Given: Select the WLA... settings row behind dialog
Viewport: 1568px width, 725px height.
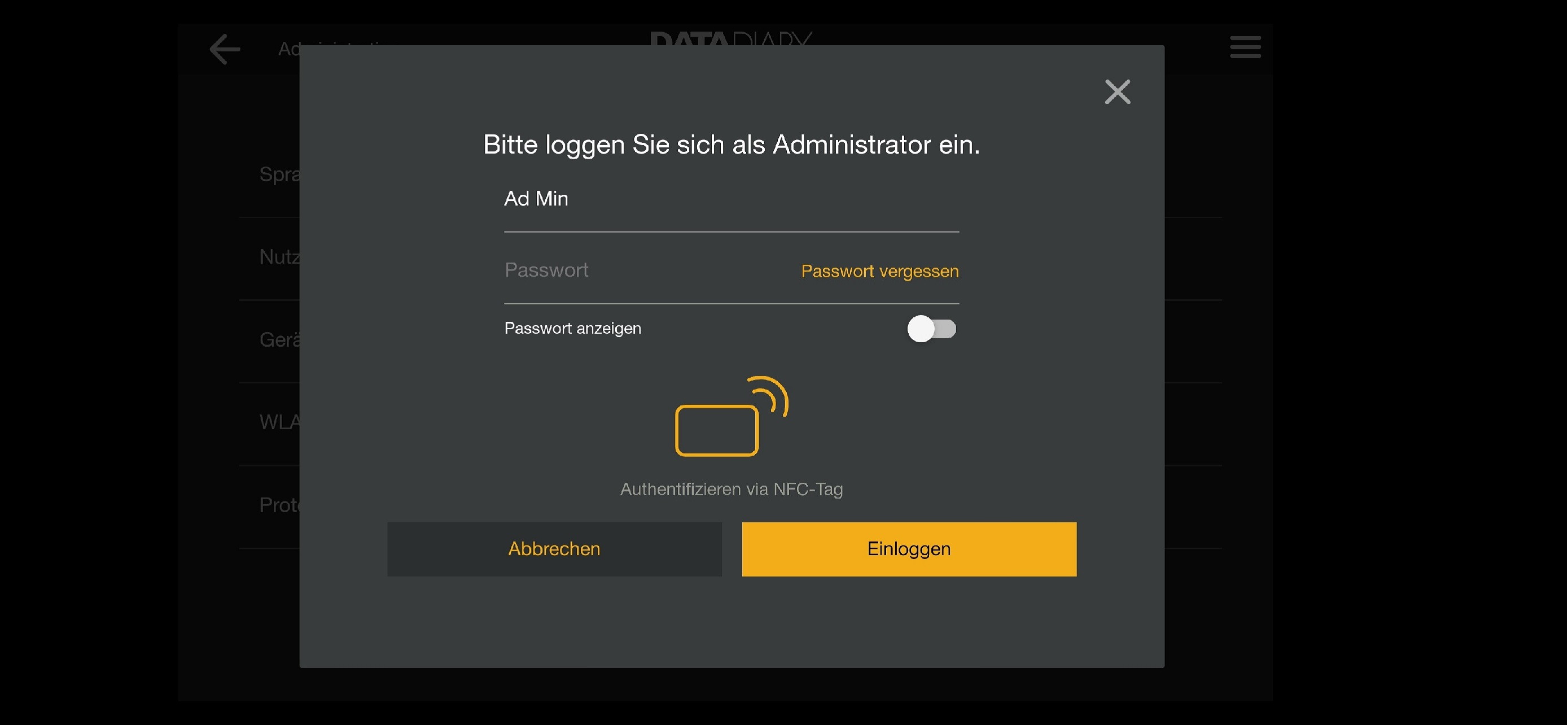Looking at the screenshot, I should tap(279, 422).
